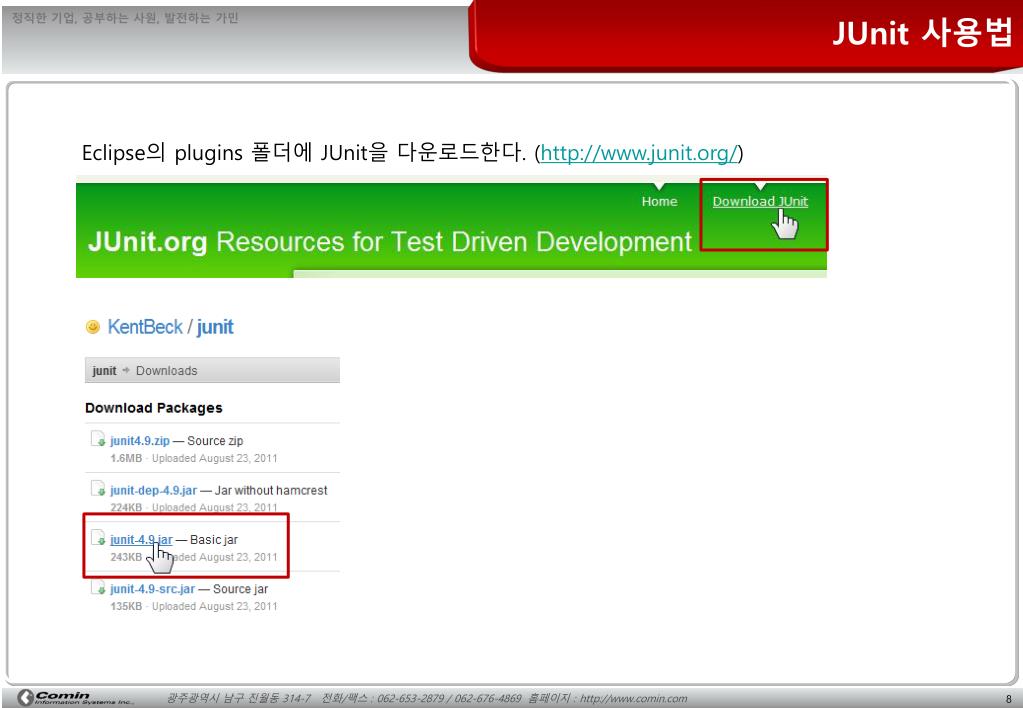
Task: Click the download icon beside junit-4.9.jar
Action: [x=98, y=538]
